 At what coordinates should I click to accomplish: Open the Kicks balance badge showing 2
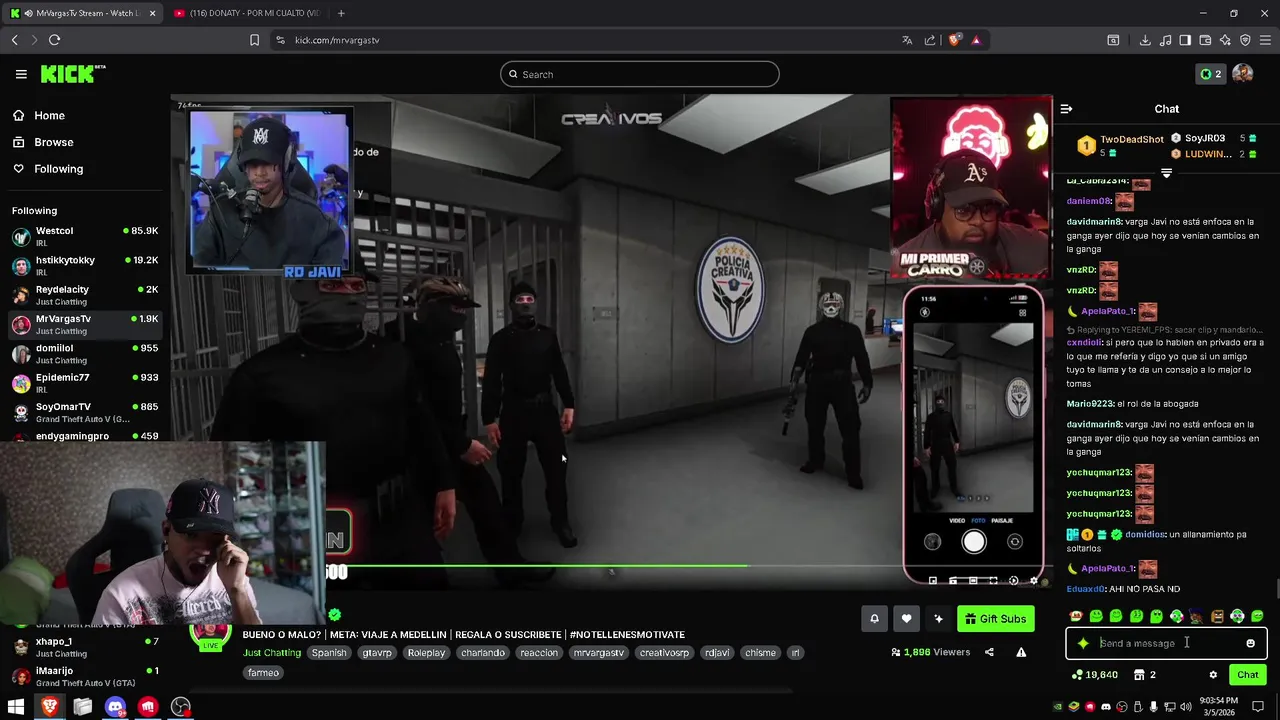1211,74
